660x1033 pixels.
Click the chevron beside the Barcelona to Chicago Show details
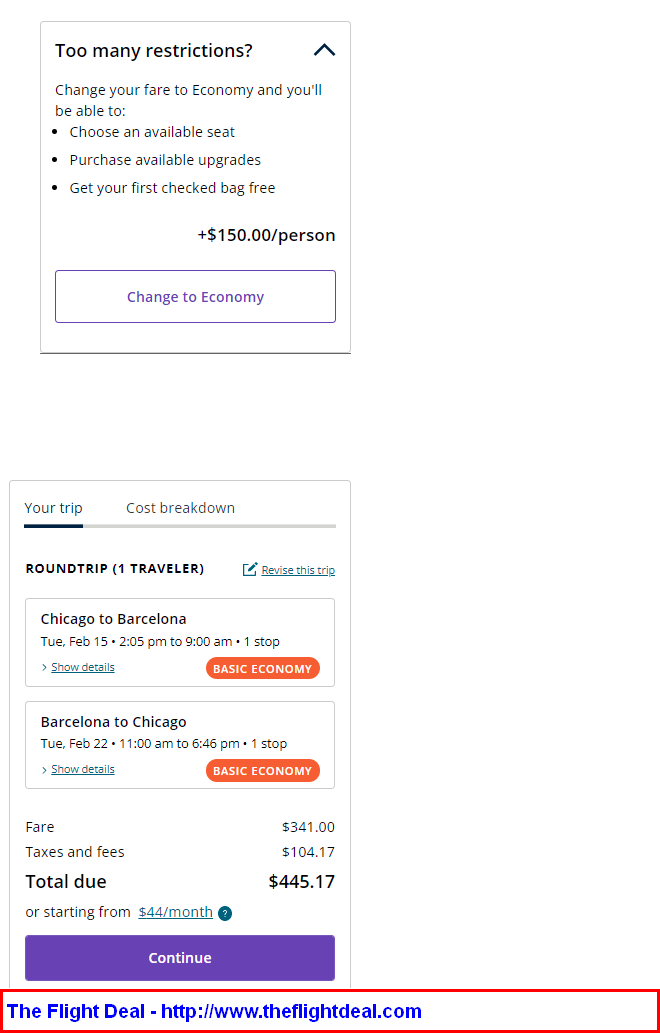pos(44,770)
